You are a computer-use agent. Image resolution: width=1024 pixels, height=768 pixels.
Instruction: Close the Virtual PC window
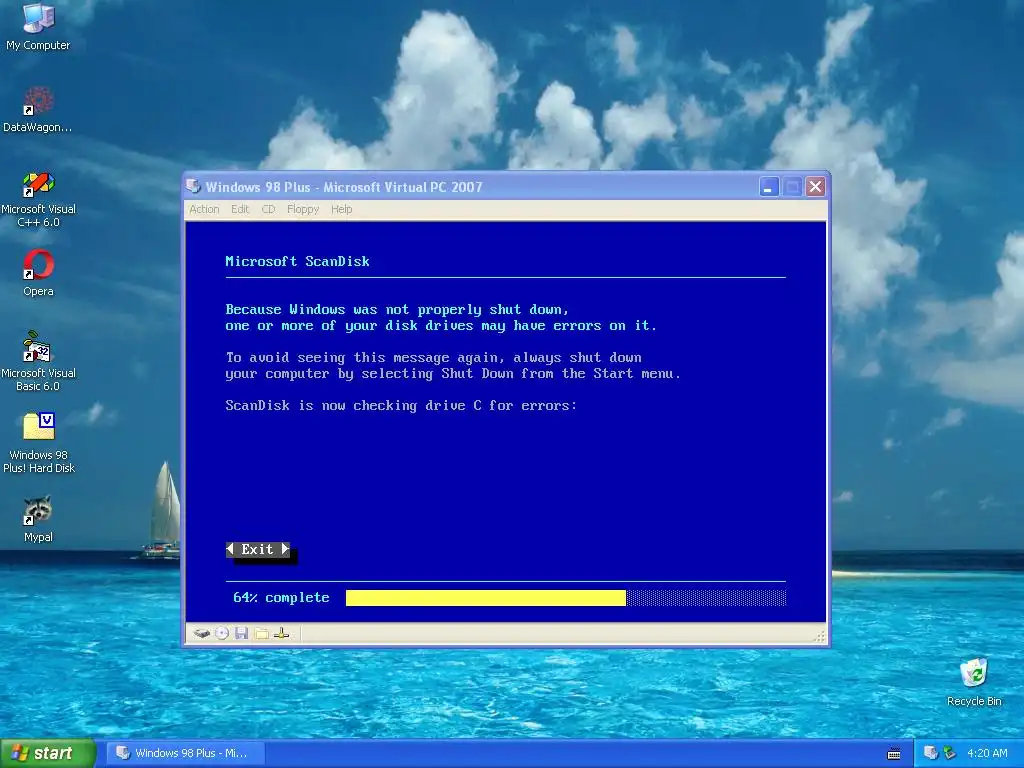point(815,187)
